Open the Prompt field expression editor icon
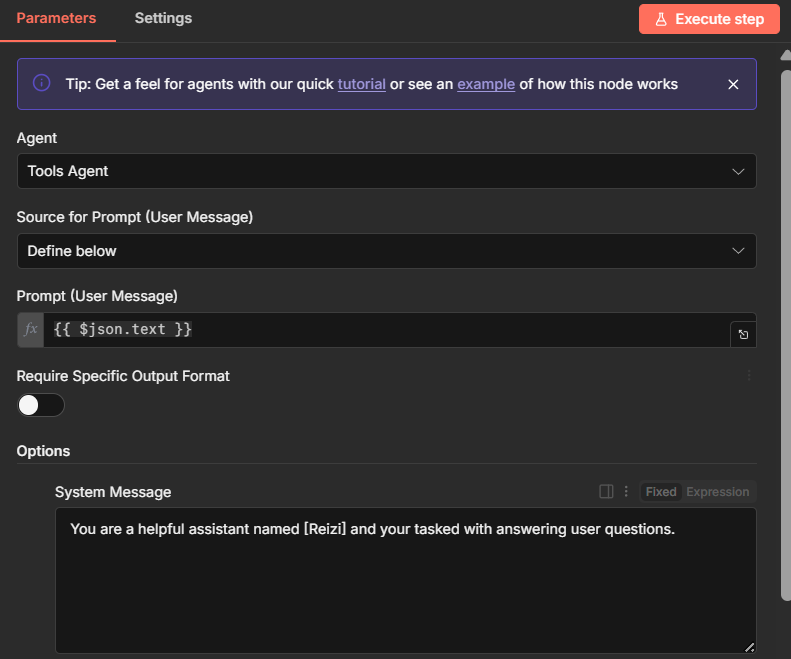This screenshot has width=791, height=659. 743,335
